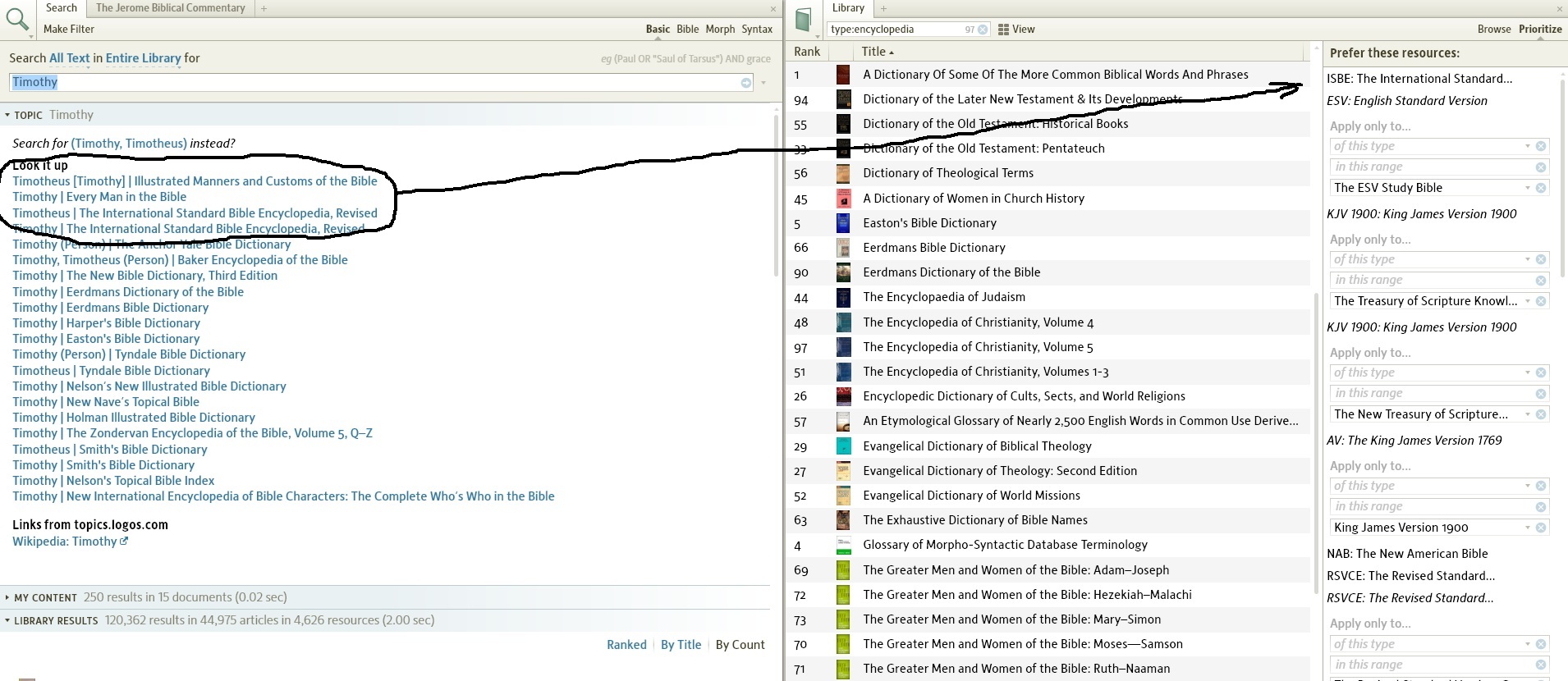The width and height of the screenshot is (1568, 681).
Task: Select Eerdmans Dictionary of the Bible library row
Action: (1048, 272)
